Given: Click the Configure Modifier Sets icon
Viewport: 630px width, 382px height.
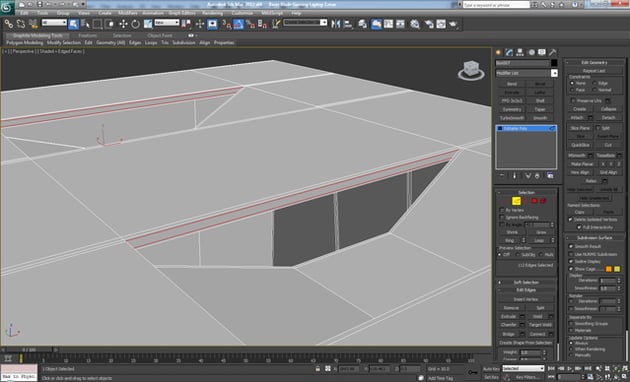Looking at the screenshot, I should coord(550,176).
